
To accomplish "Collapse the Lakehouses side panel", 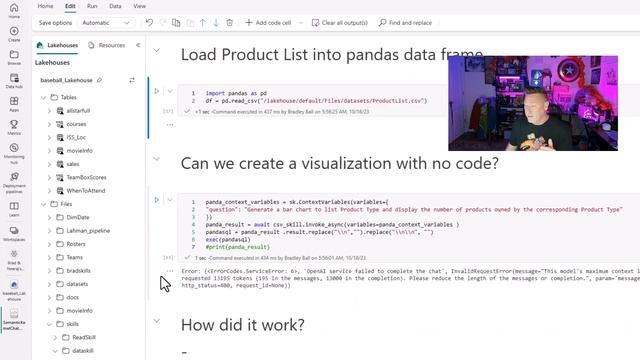I will coord(138,45).
